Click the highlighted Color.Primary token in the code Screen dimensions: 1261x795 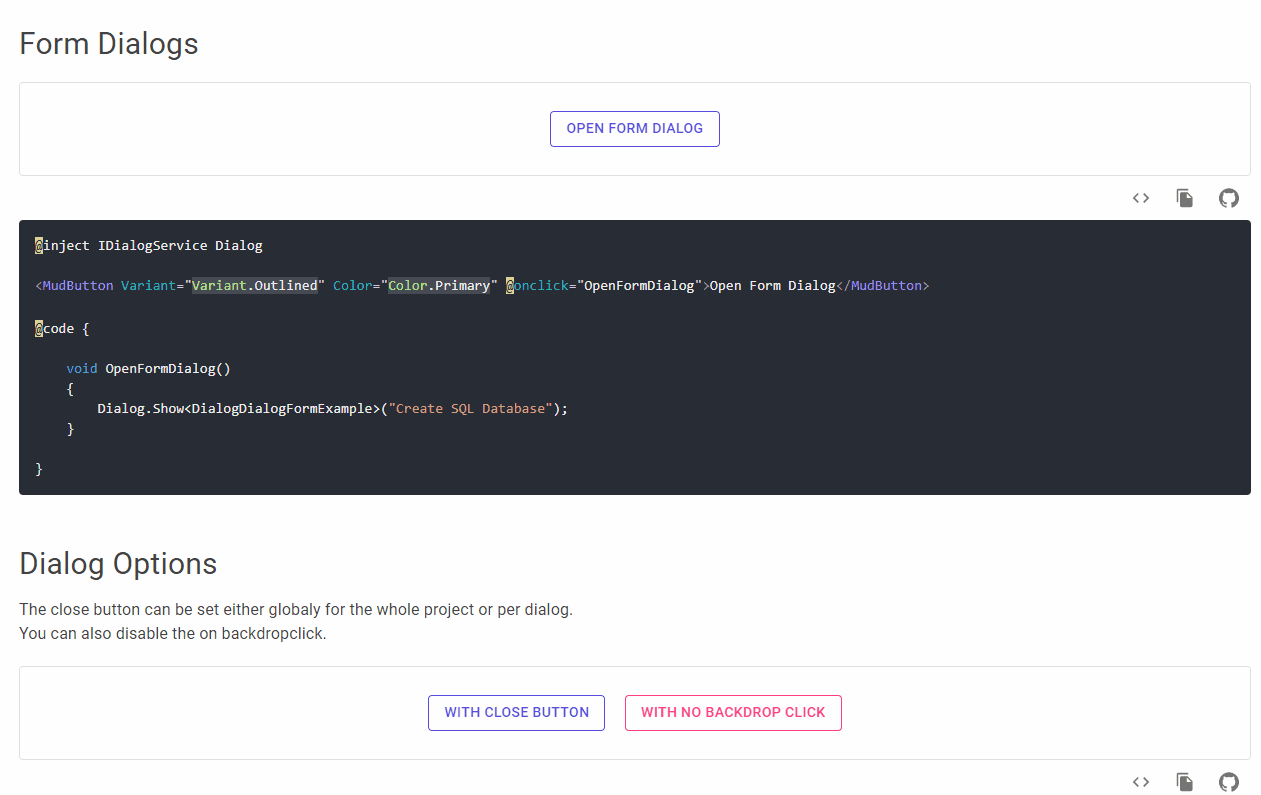(438, 285)
